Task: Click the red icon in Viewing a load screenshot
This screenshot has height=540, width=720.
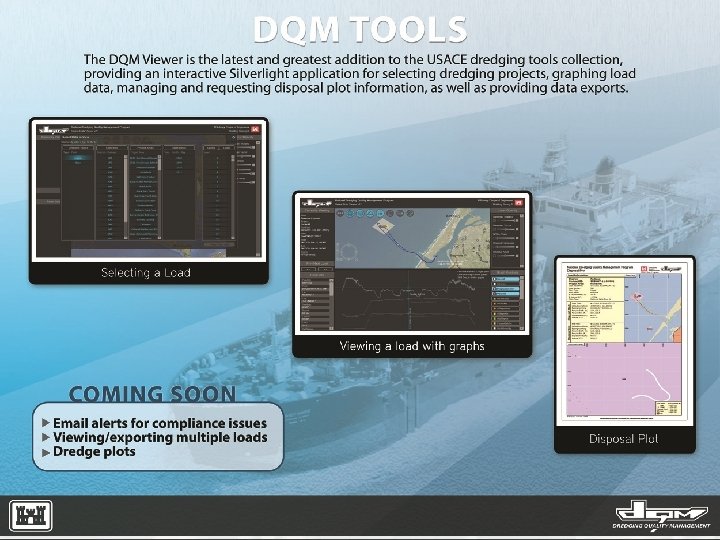Action: [518, 203]
